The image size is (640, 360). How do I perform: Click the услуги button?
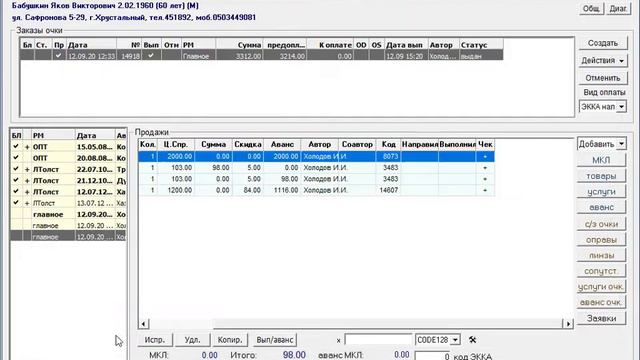tap(602, 192)
